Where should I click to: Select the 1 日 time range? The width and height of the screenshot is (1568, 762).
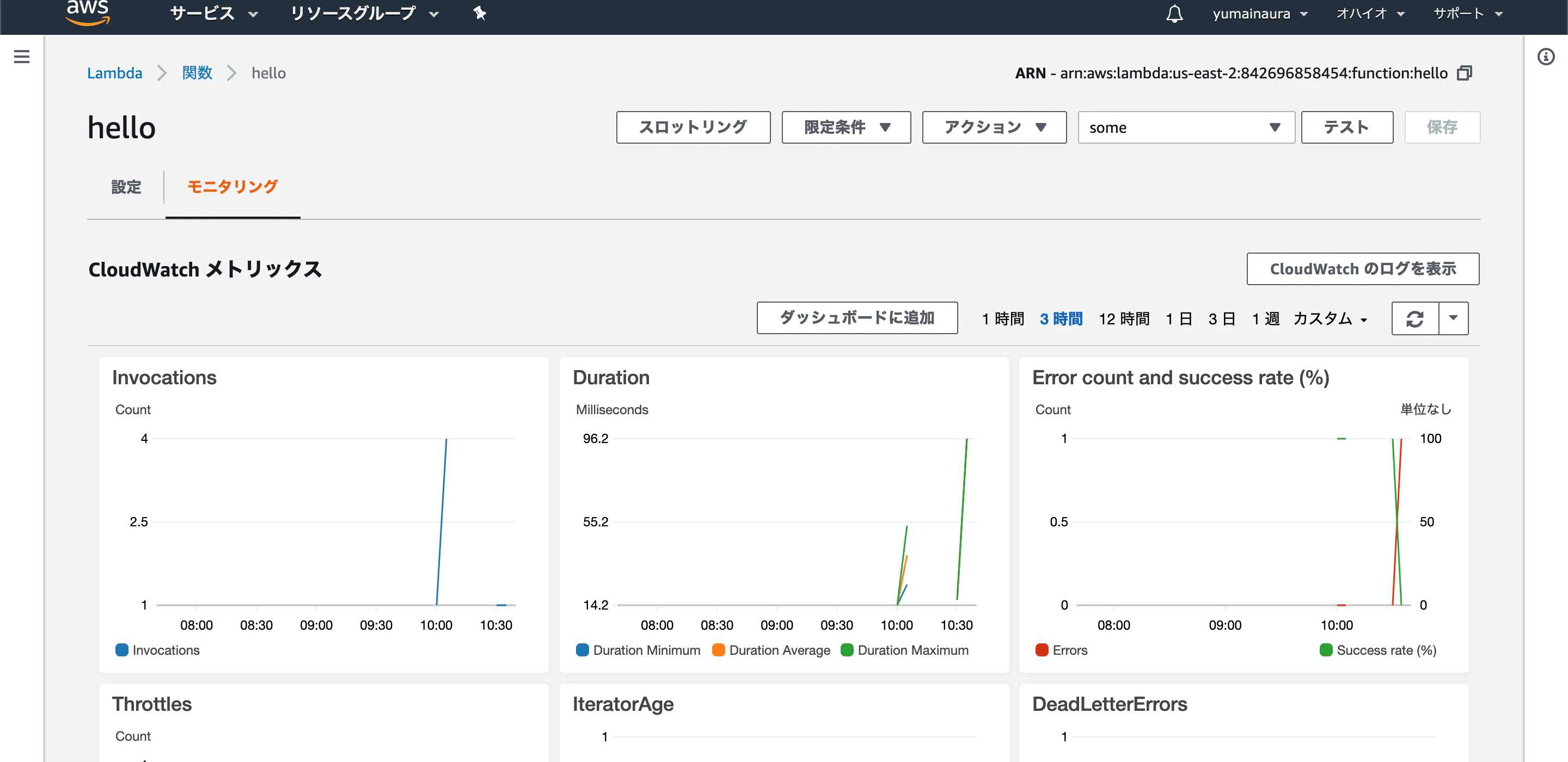[x=1178, y=319]
